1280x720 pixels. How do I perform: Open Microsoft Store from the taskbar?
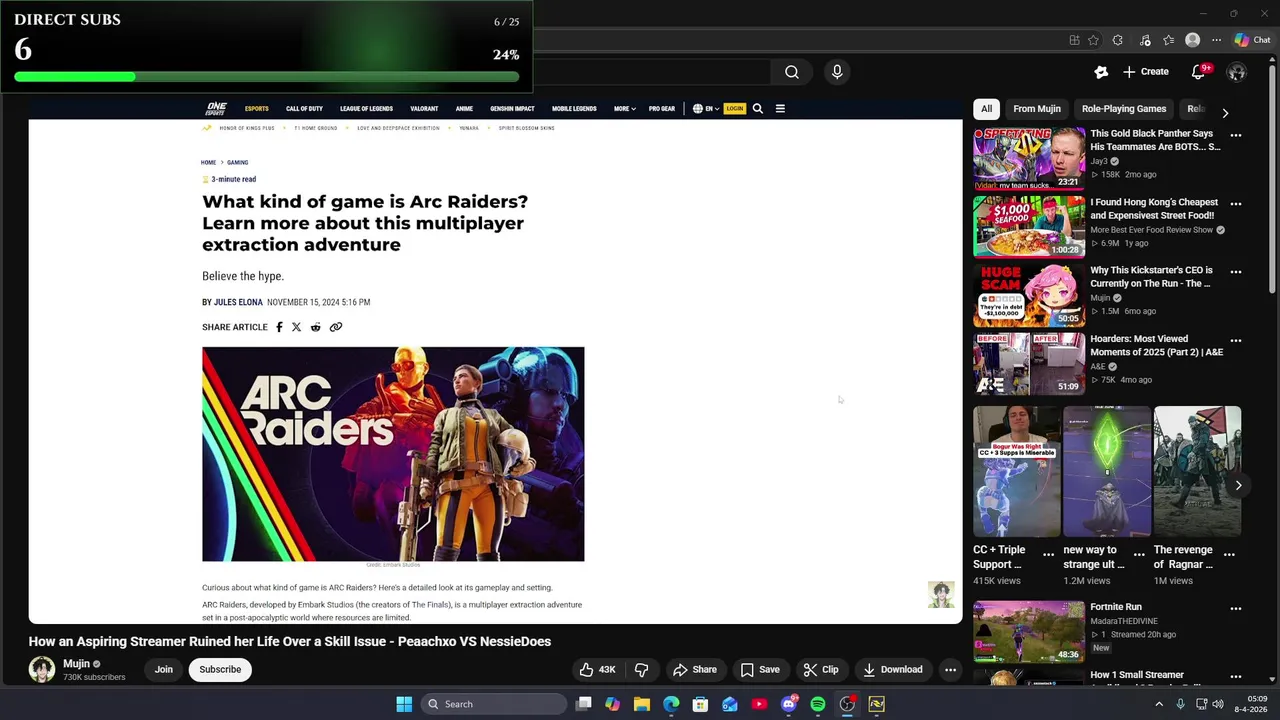click(701, 704)
